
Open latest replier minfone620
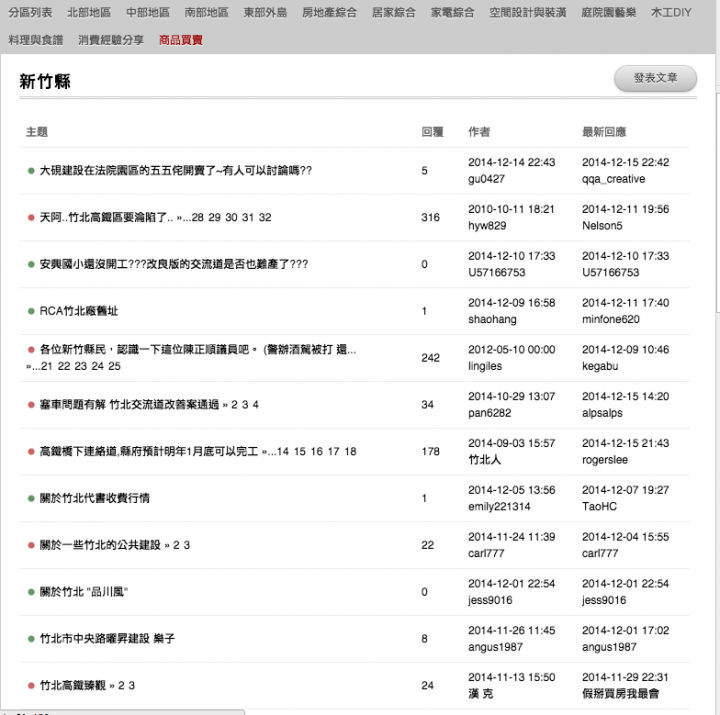[611, 320]
